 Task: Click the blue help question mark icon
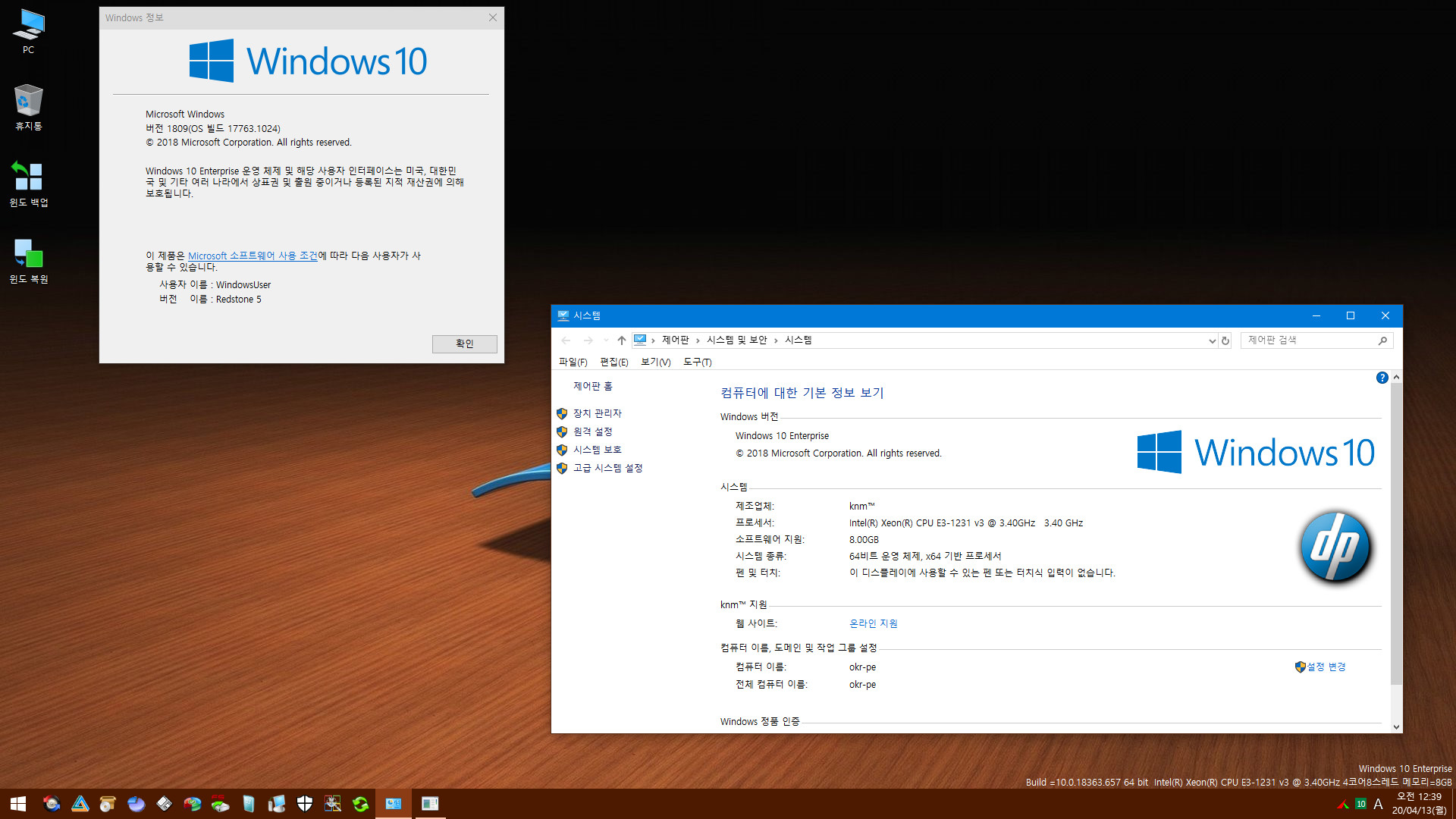coord(1382,378)
